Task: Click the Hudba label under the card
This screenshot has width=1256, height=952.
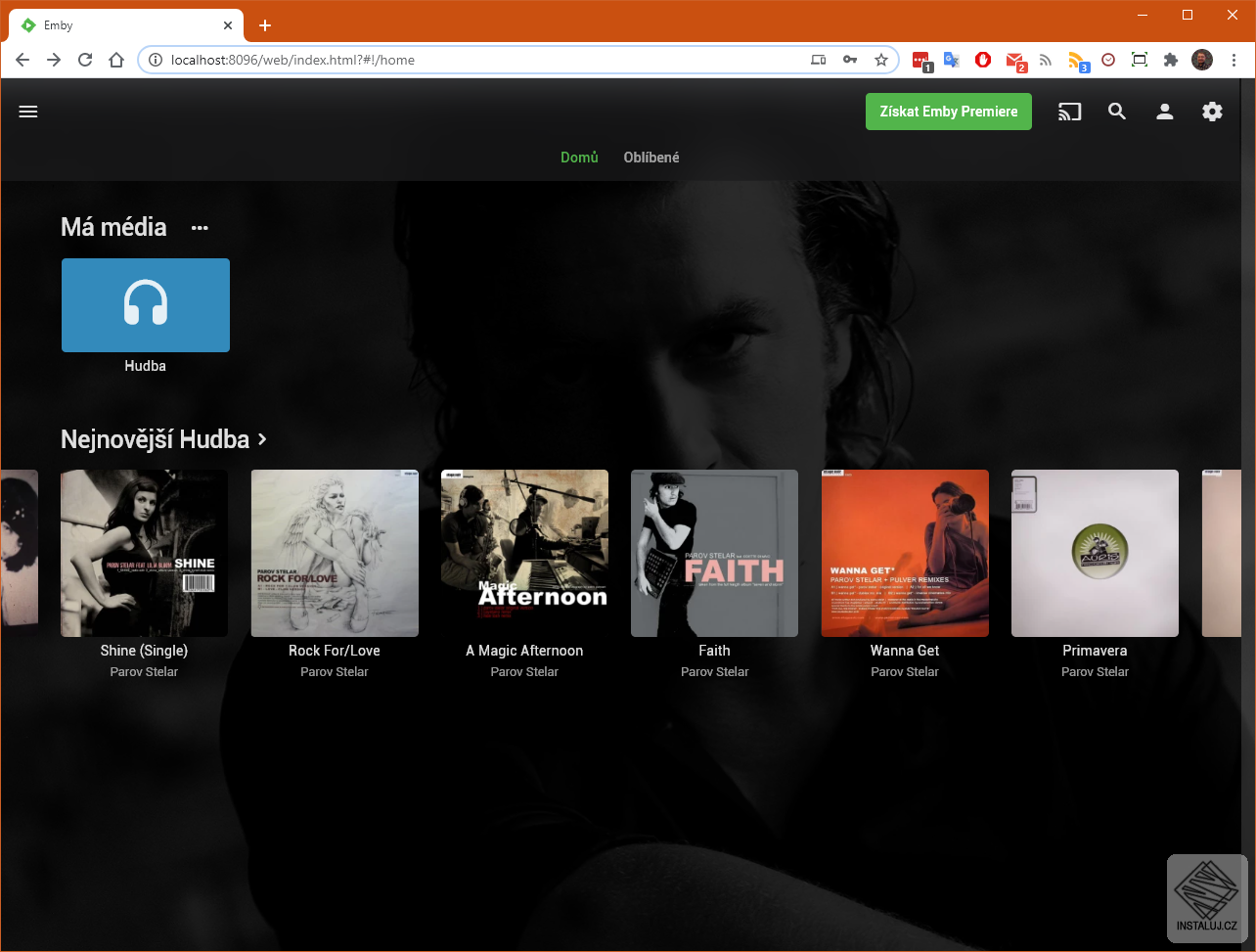Action: (146, 366)
